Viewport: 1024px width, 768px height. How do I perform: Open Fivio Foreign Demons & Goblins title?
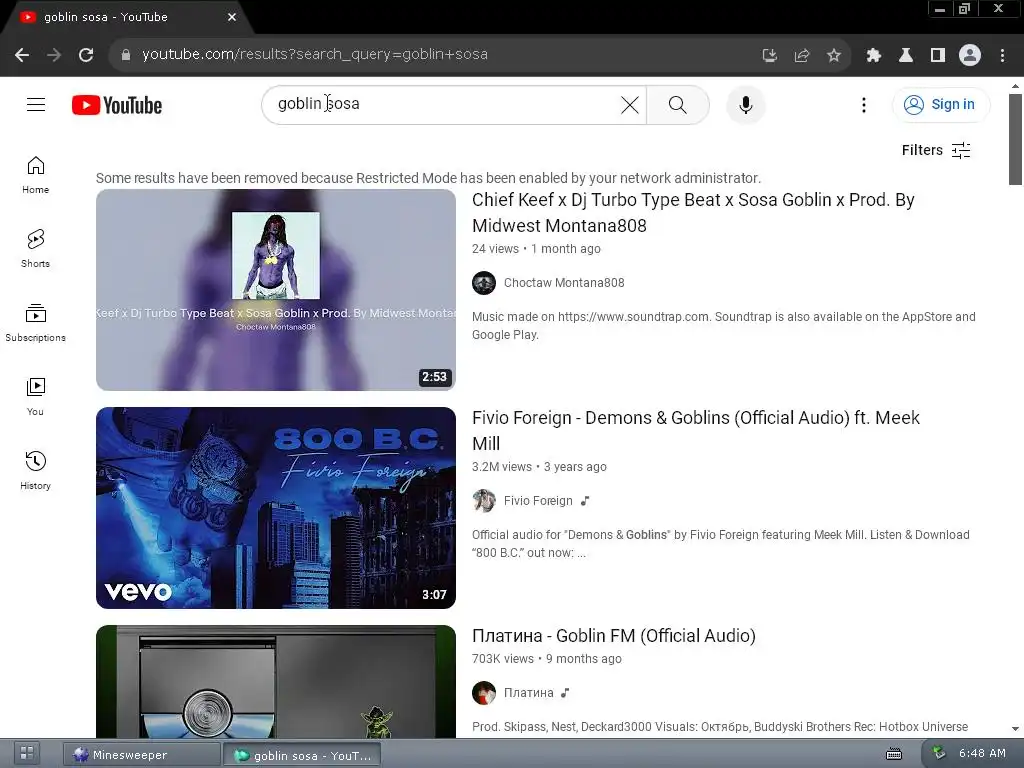[x=696, y=431]
